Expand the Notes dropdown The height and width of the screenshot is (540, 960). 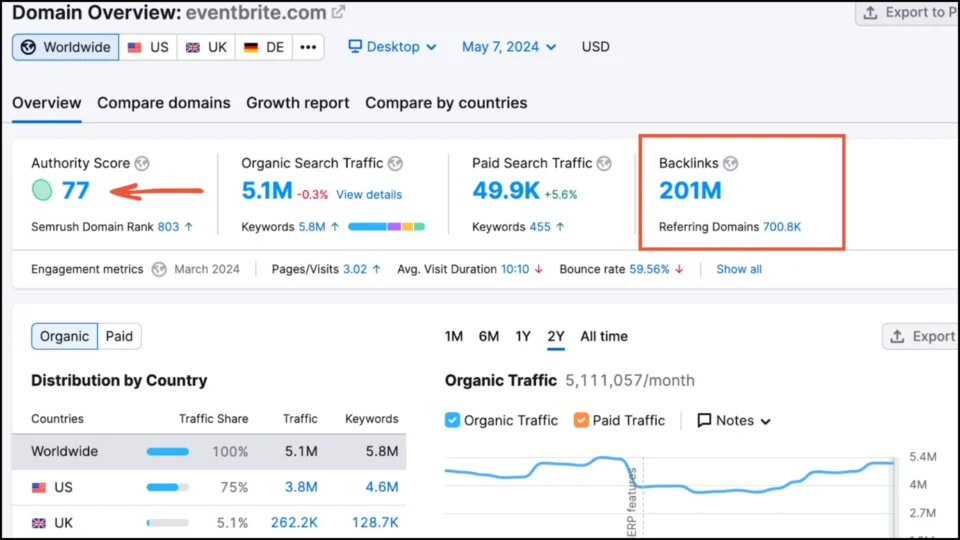pyautogui.click(x=734, y=421)
